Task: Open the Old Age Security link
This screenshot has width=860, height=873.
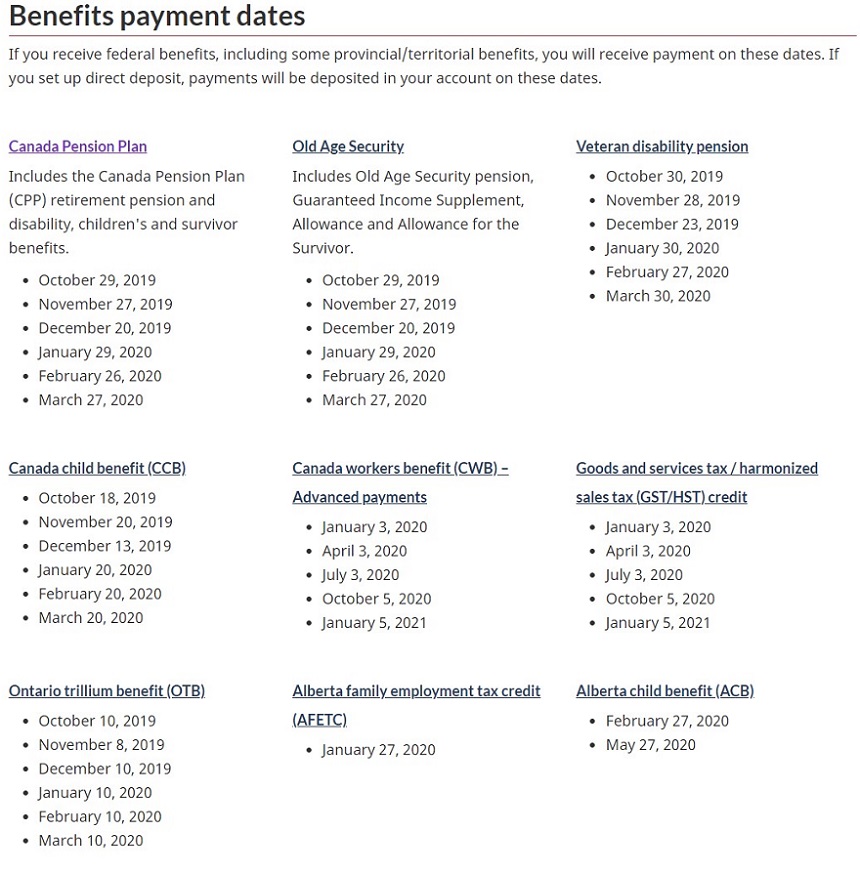Action: [348, 146]
